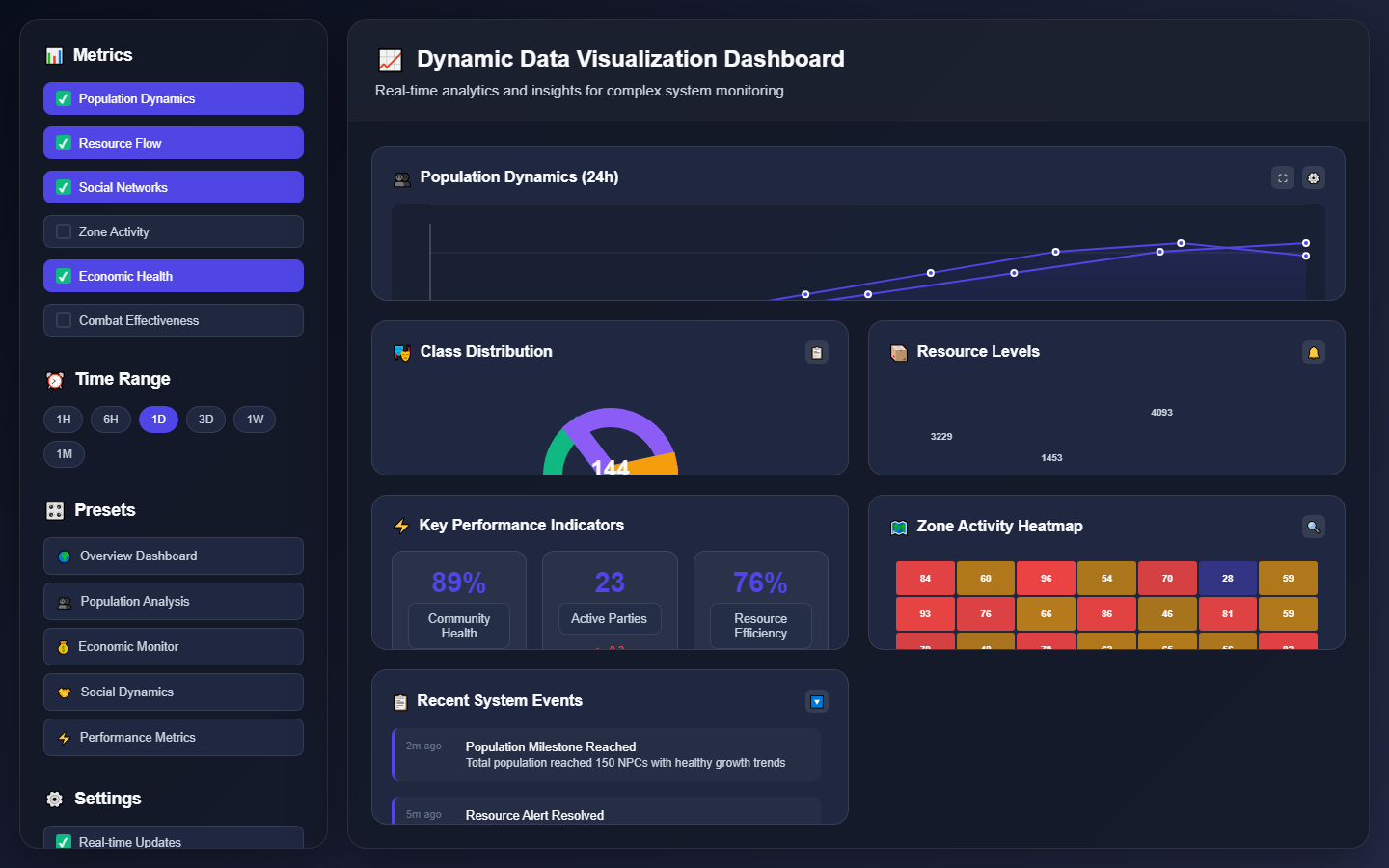The height and width of the screenshot is (868, 1389).
Task: Open the Performance Metrics preset
Action: [x=174, y=738]
